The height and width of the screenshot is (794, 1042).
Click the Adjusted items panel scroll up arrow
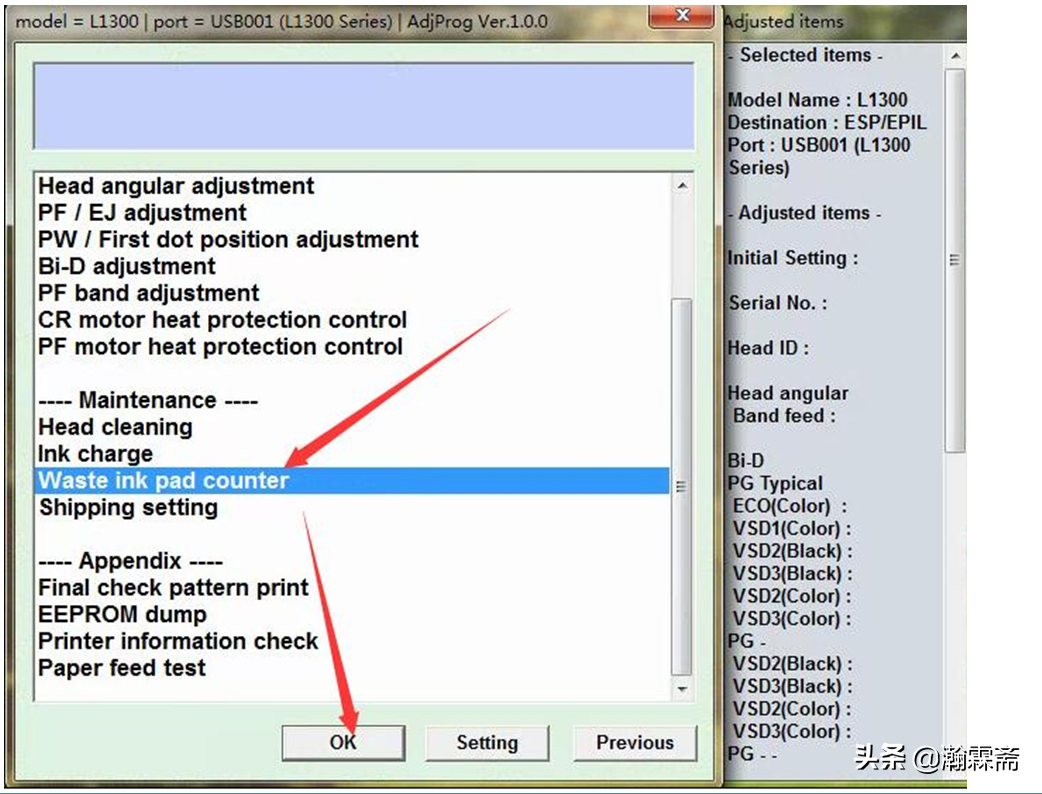[x=955, y=56]
